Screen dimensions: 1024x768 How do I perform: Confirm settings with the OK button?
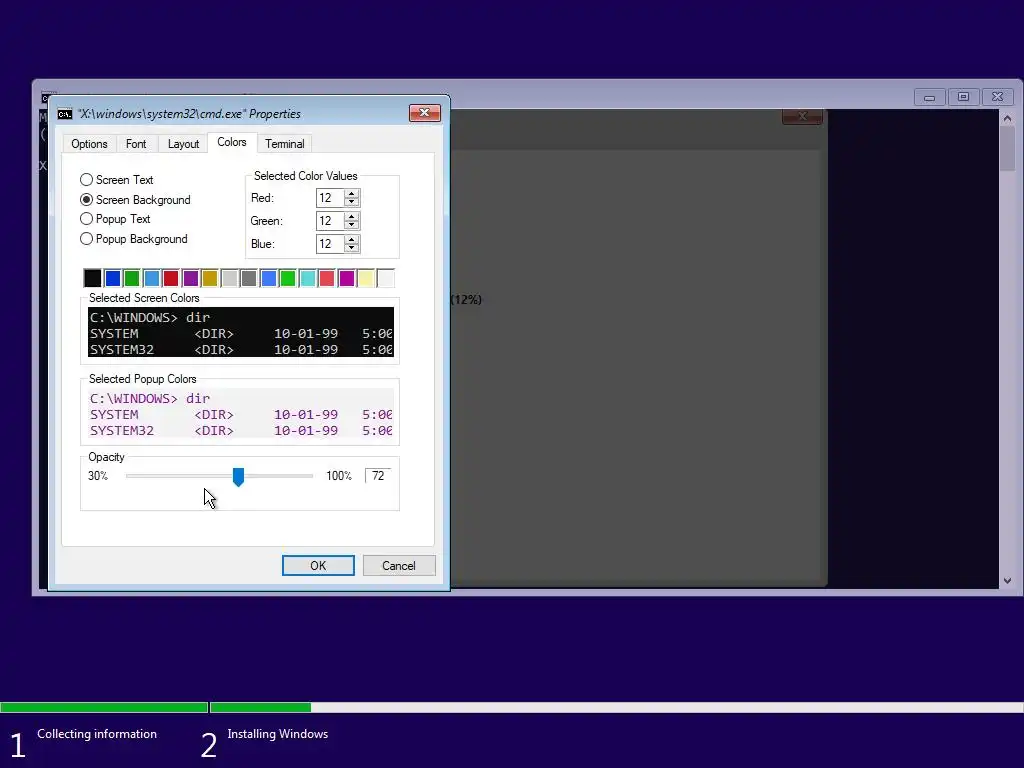click(x=318, y=566)
